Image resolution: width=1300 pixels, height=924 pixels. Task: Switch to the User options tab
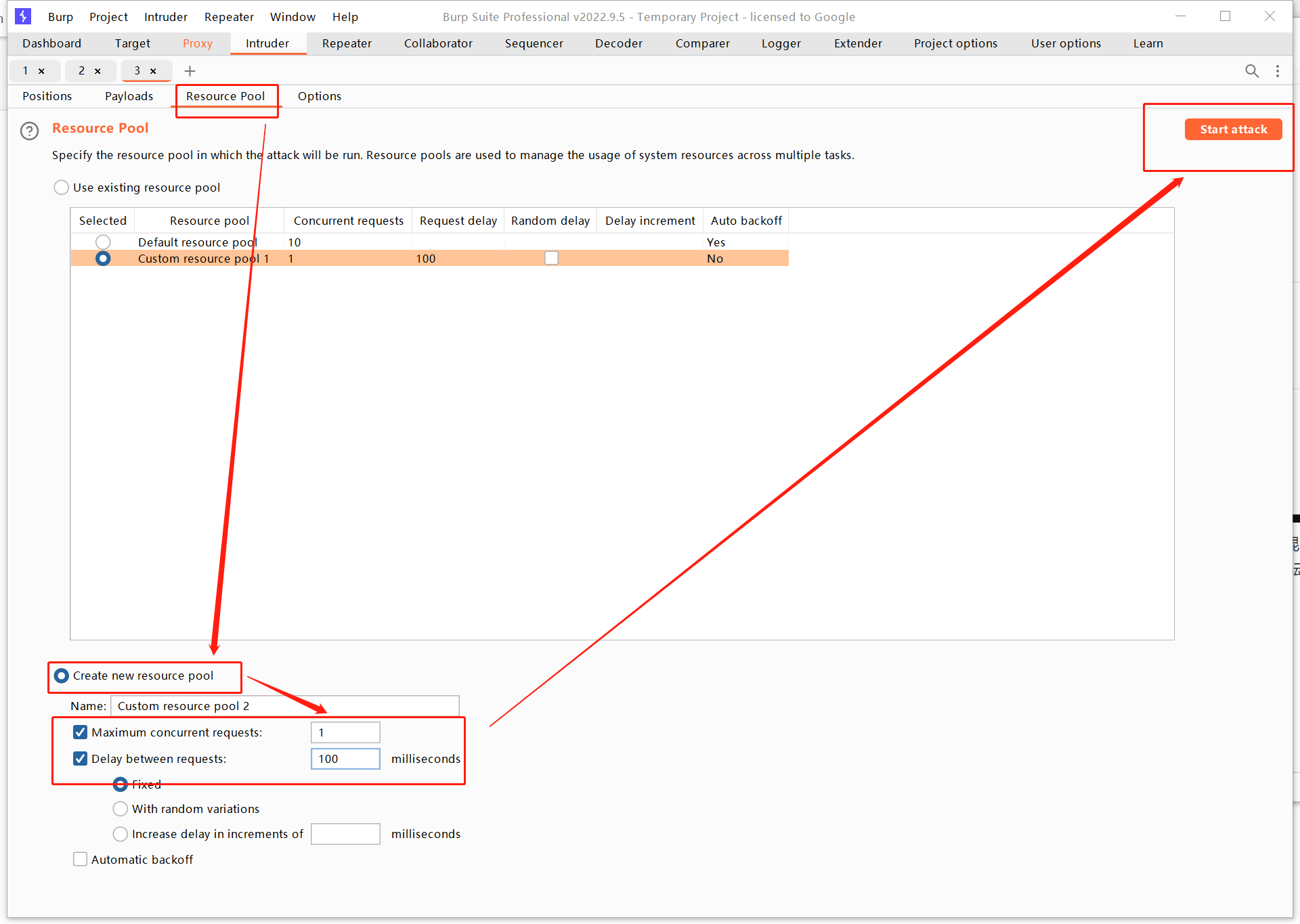1066,43
